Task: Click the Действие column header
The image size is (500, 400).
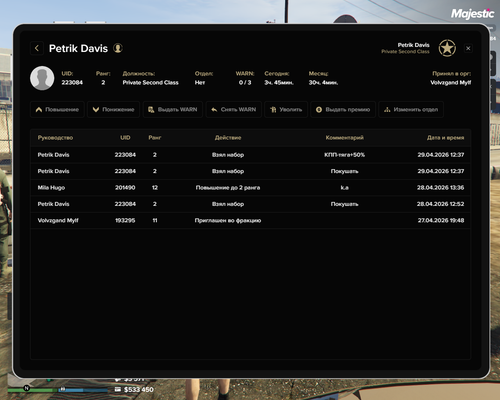Action: 228,138
